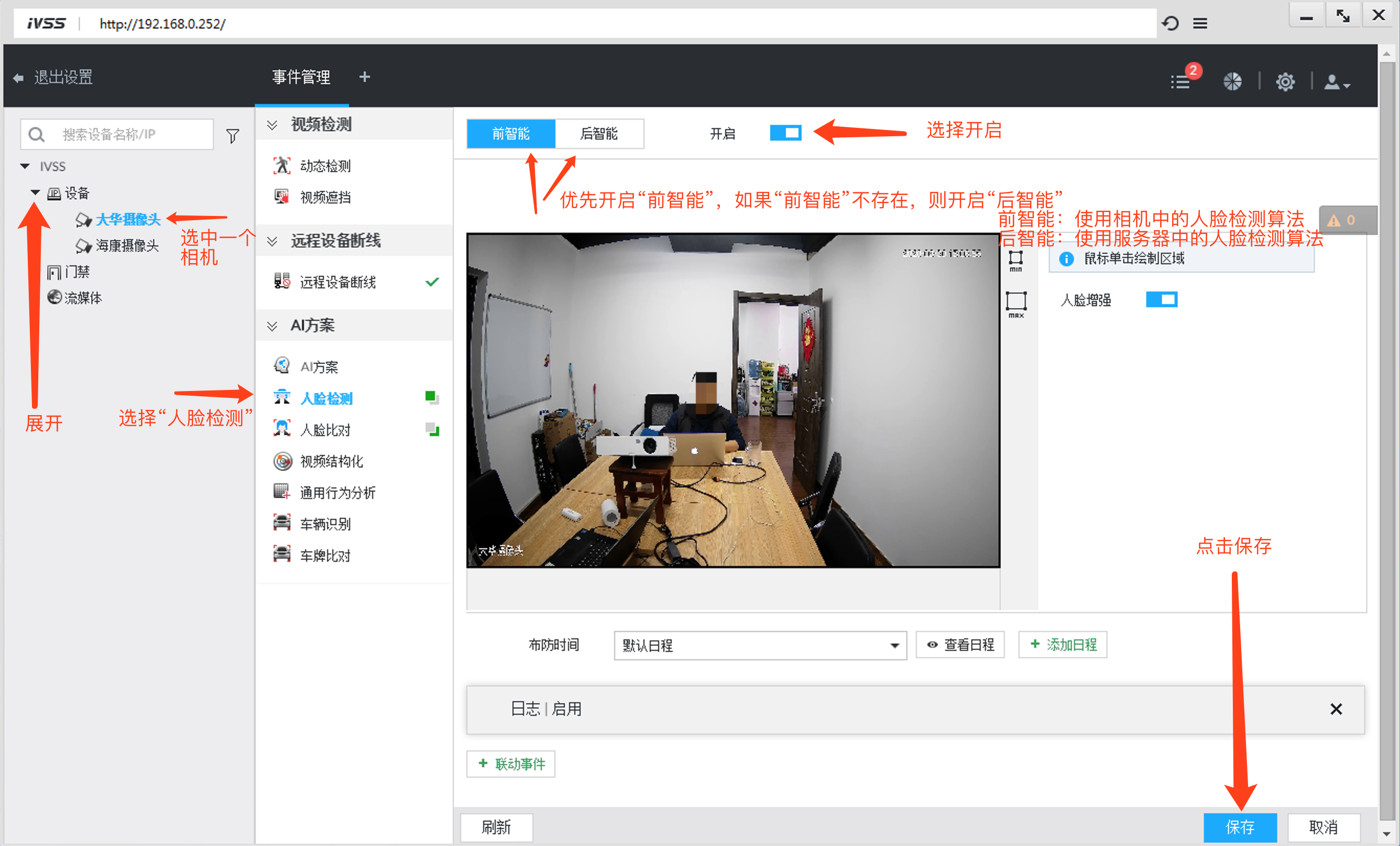Open the 默认日程 schedule dropdown
The height and width of the screenshot is (846, 1400).
click(x=760, y=645)
